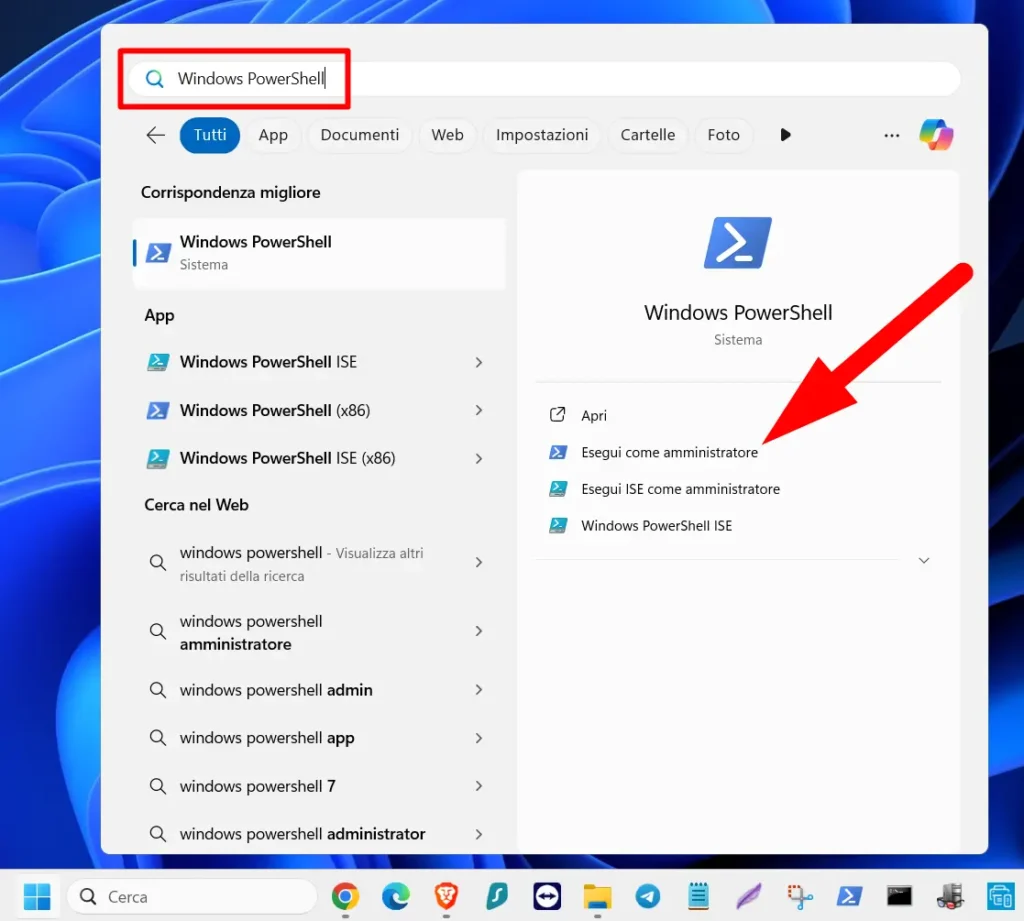Open Brave browser from the taskbar
1024x921 pixels.
446,896
